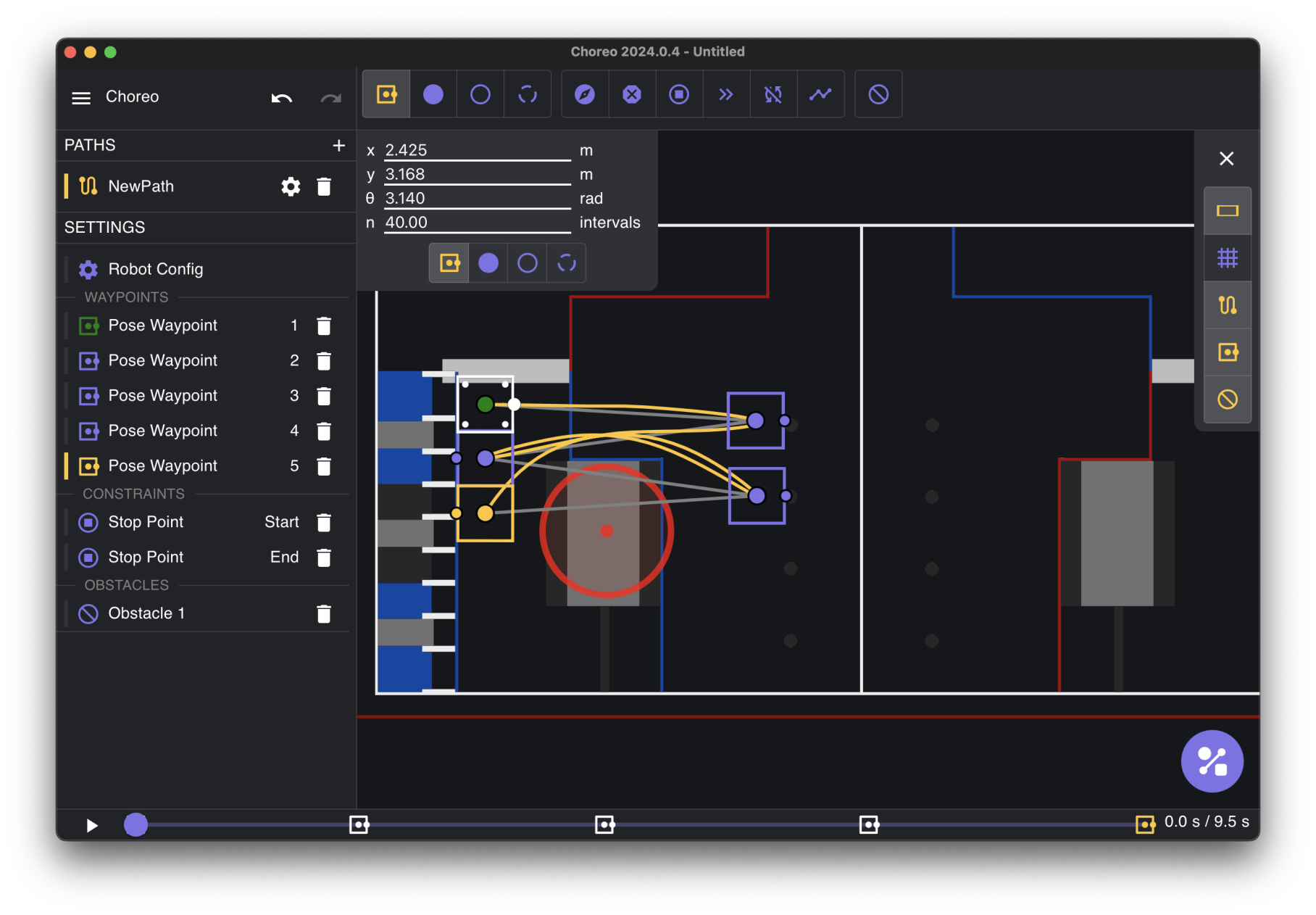Toggle obstacles layer visibility in side panel
This screenshot has width=1316, height=915.
[x=1227, y=399]
